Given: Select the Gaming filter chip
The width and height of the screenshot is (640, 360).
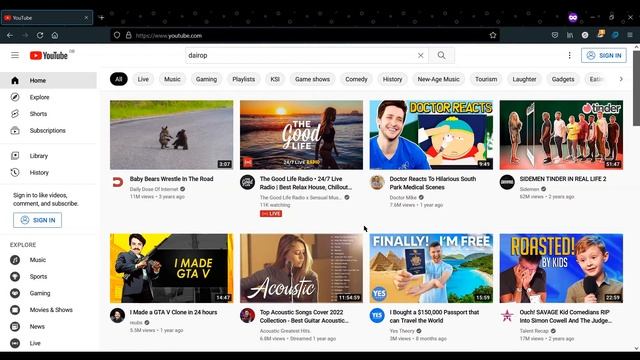Looking at the screenshot, I should pos(206,79).
